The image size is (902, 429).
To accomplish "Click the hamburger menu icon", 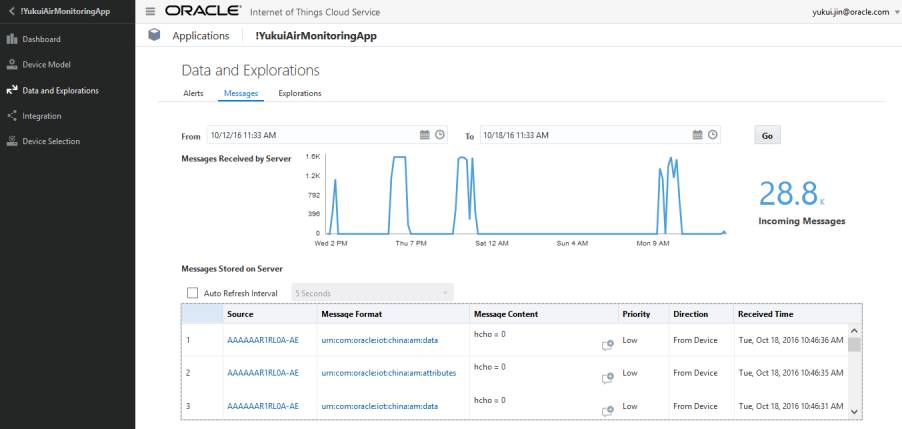I will (150, 11).
